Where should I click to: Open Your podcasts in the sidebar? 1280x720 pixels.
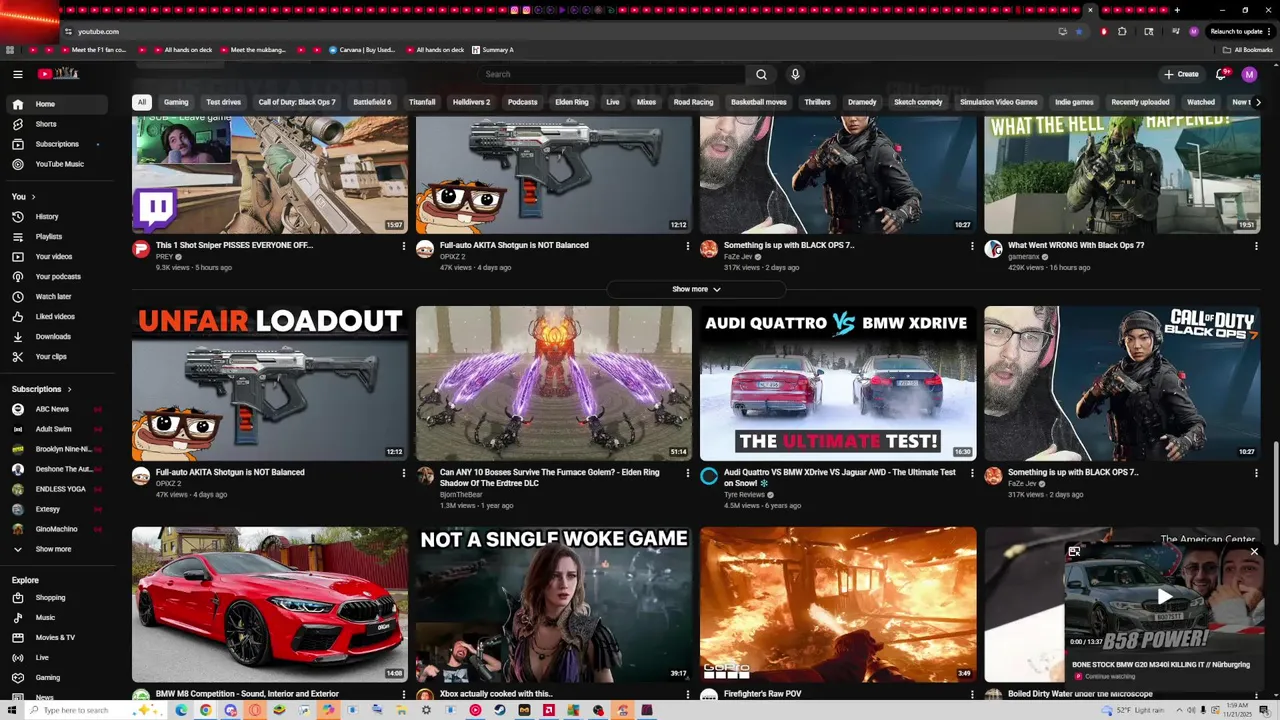55,277
